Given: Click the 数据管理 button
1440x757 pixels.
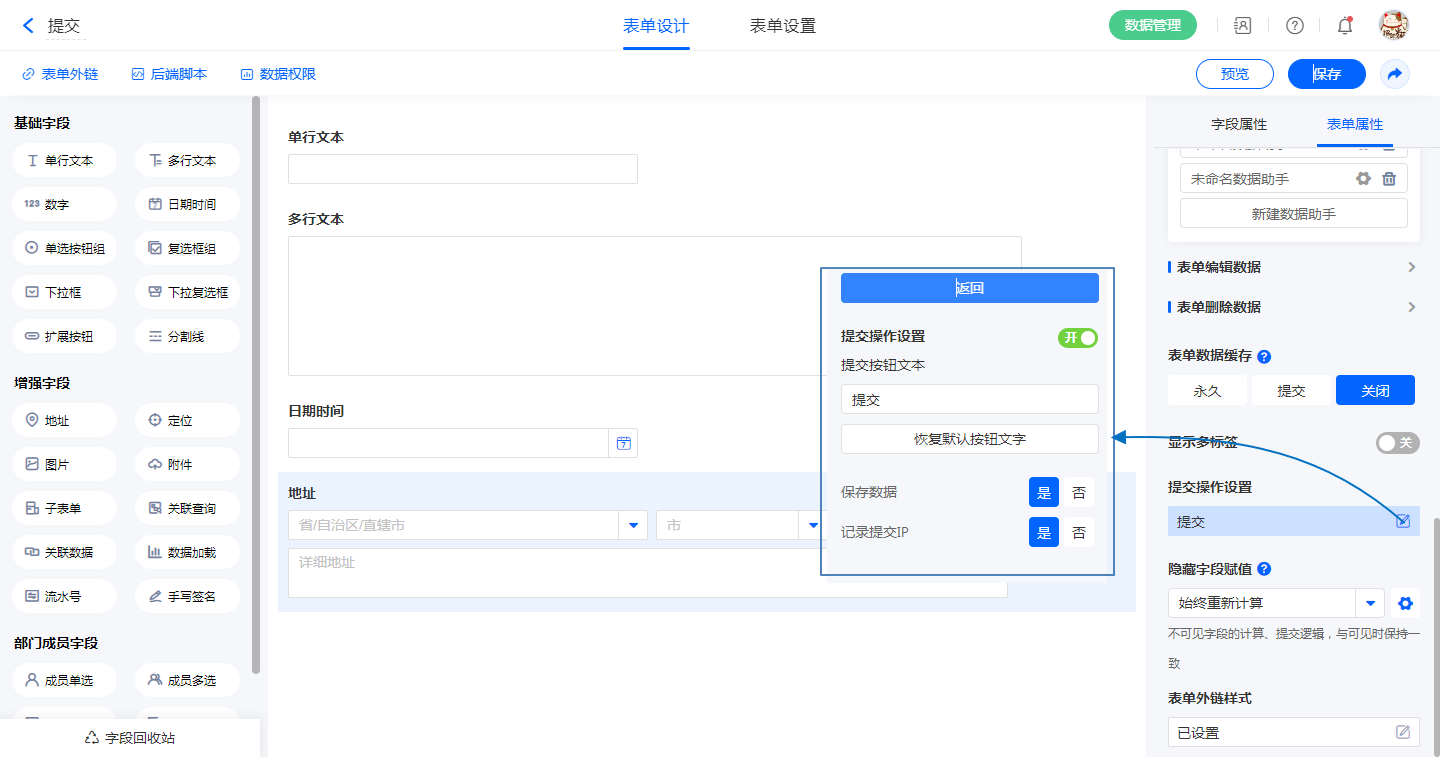Looking at the screenshot, I should pyautogui.click(x=1152, y=26).
